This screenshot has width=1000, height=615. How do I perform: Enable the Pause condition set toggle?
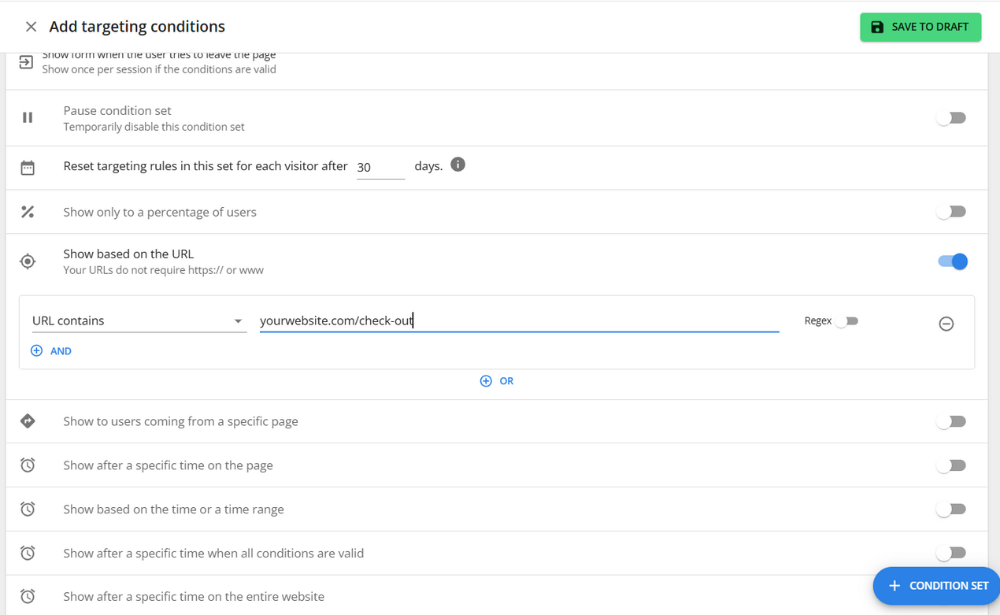click(x=950, y=117)
